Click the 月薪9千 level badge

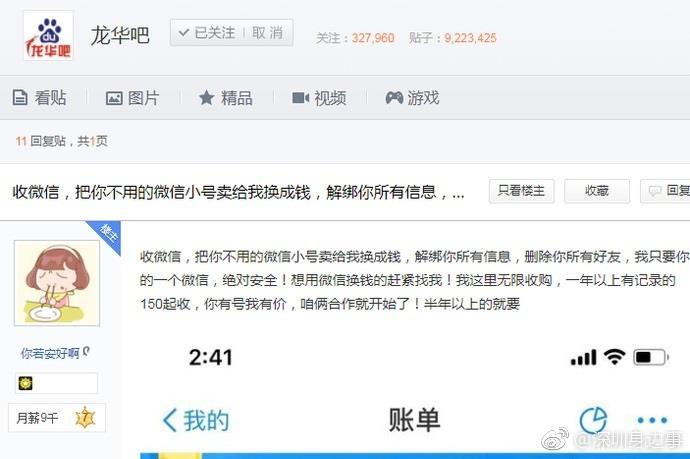coord(57,418)
